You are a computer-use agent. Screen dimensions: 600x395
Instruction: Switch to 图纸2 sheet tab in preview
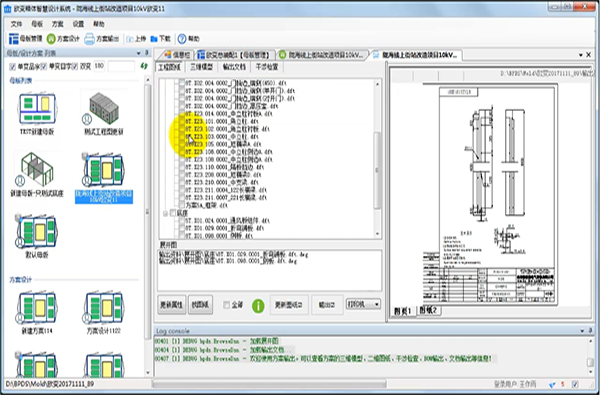coord(428,310)
